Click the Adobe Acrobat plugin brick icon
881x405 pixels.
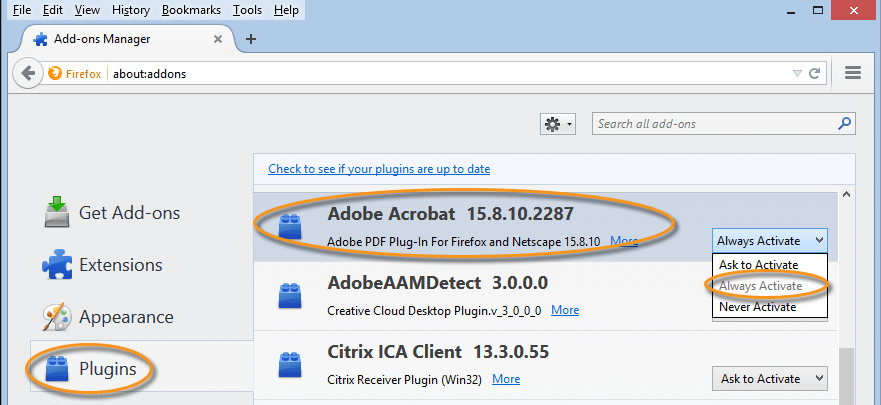pyautogui.click(x=290, y=227)
